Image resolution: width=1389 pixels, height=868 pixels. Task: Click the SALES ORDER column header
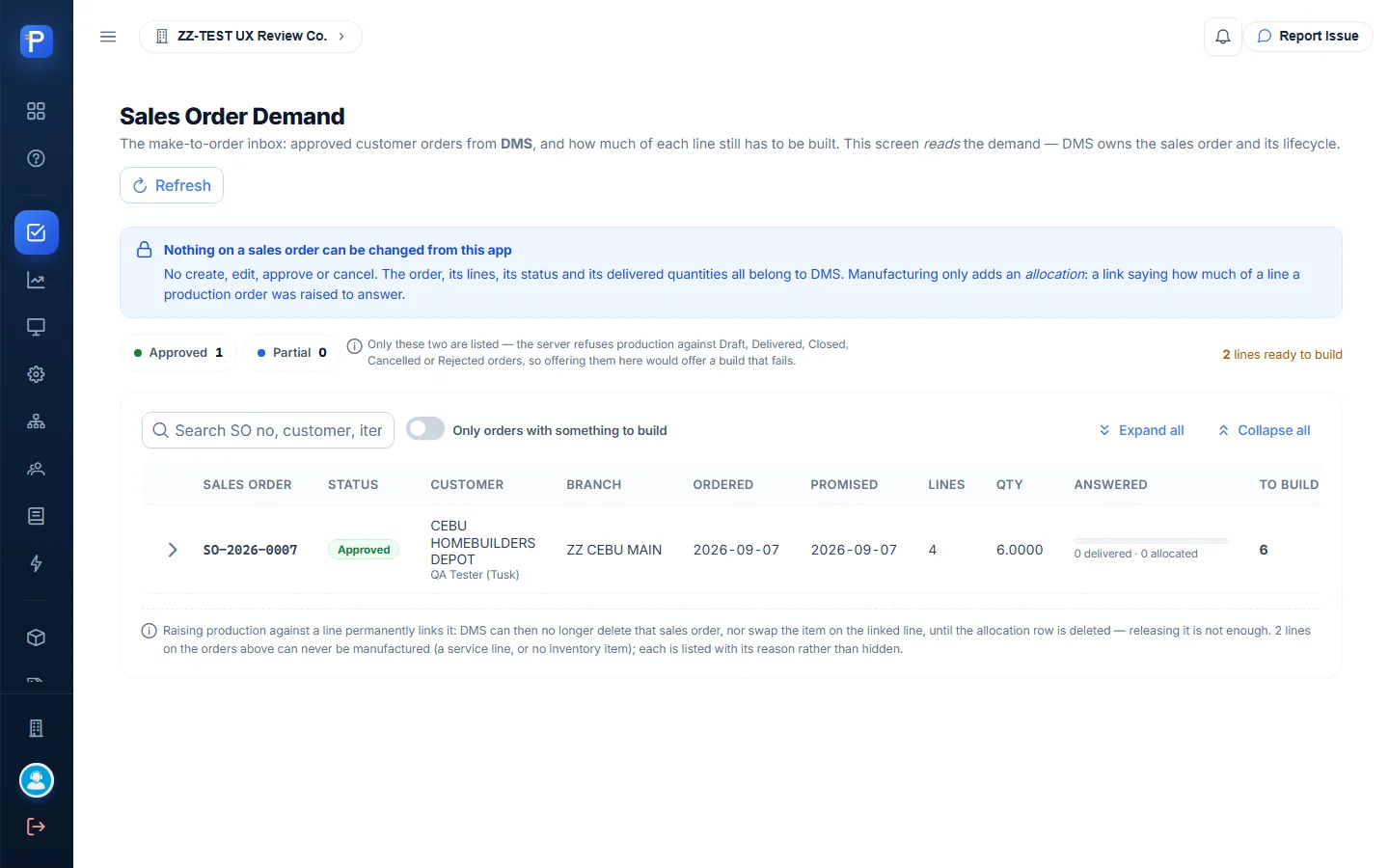(x=247, y=484)
